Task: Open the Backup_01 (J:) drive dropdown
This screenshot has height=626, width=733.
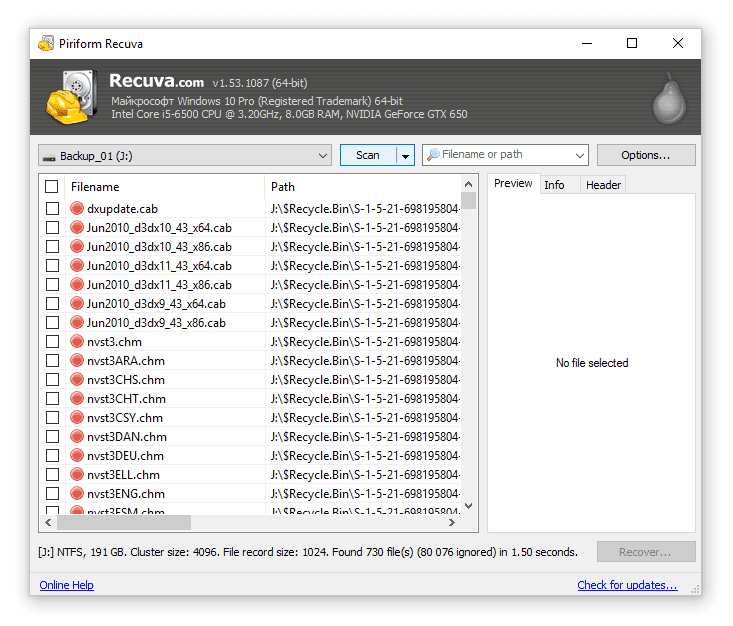Action: click(185, 155)
